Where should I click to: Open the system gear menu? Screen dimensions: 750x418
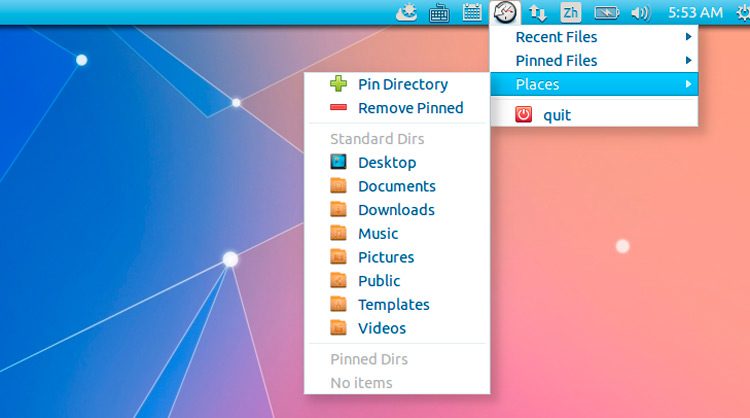743,13
